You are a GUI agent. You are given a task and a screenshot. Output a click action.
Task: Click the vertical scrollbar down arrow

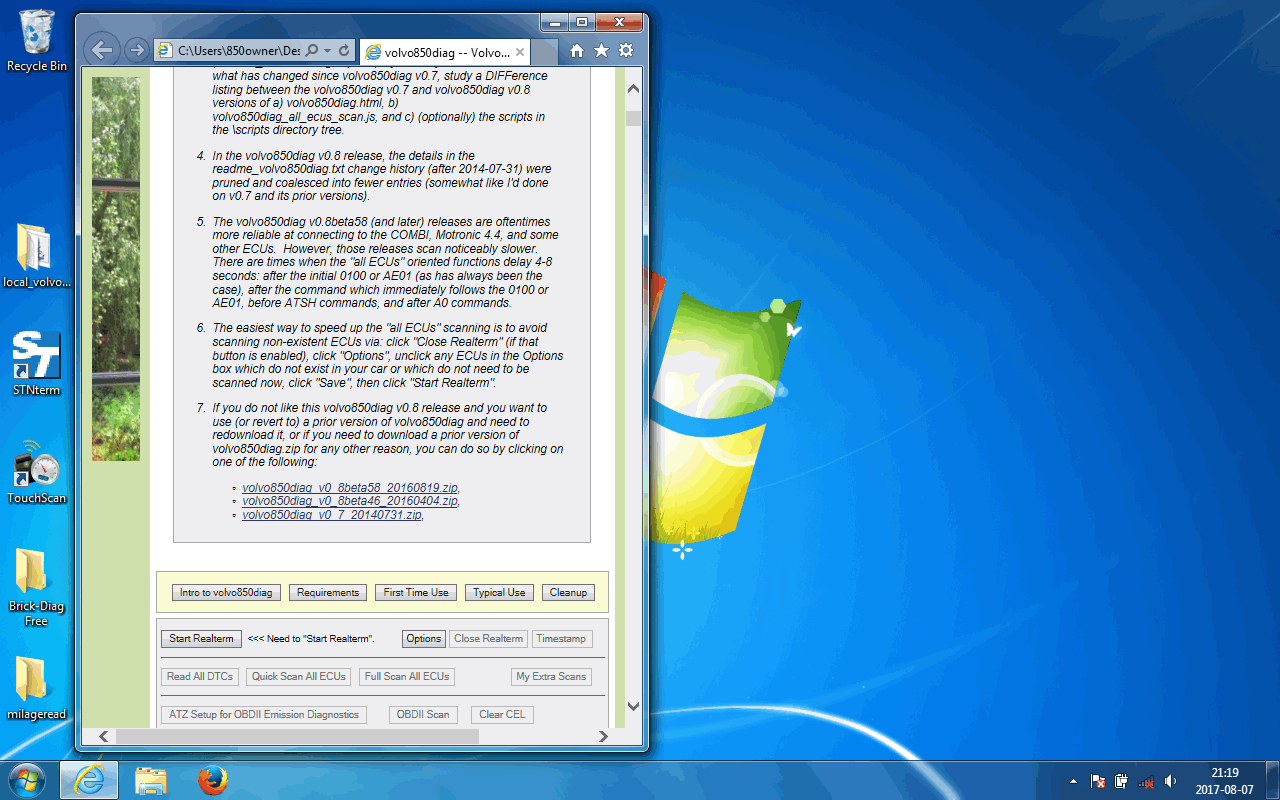(633, 706)
